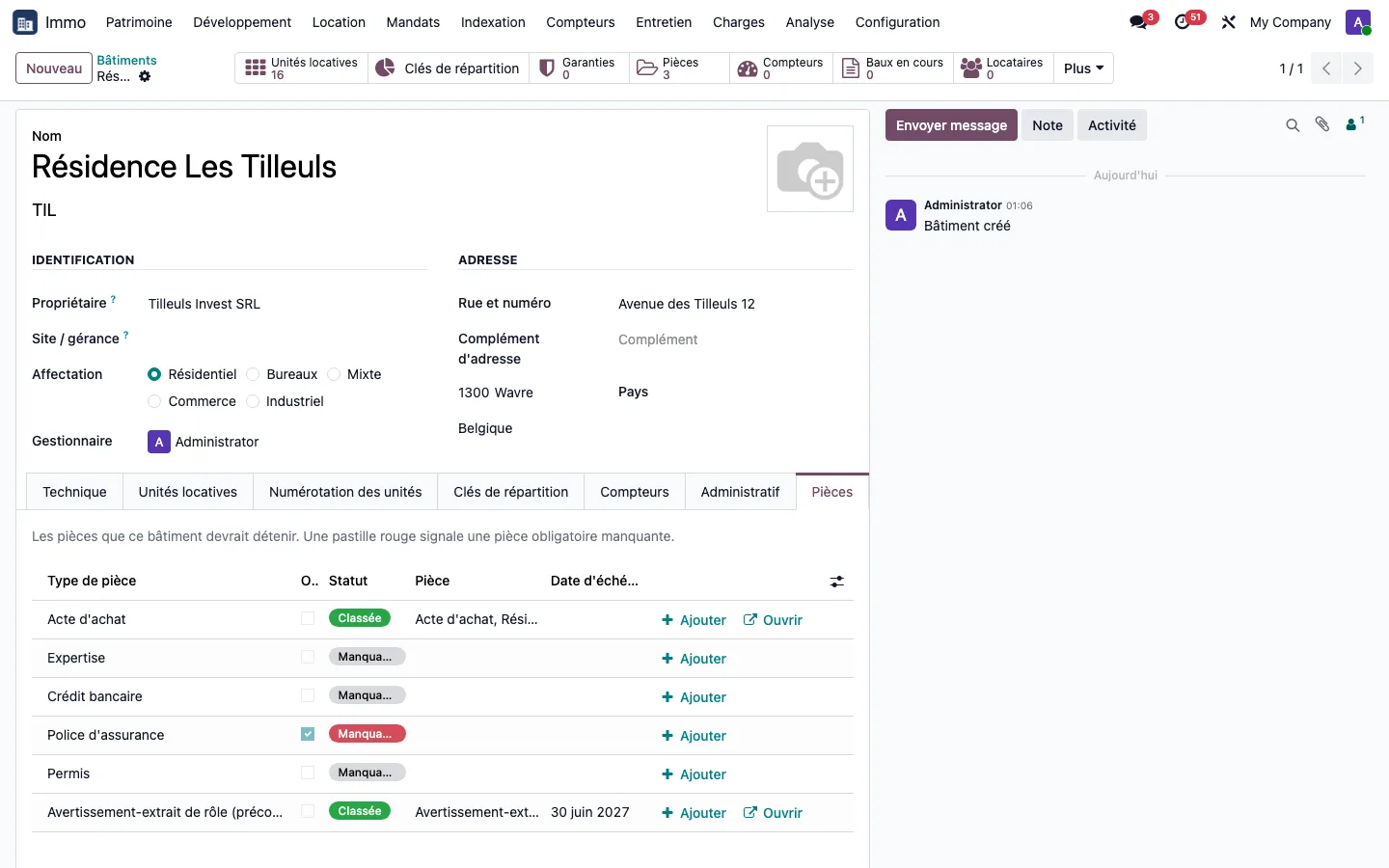Open the Locataires stat button
Viewport: 1389px width, 868px height.
(1003, 68)
